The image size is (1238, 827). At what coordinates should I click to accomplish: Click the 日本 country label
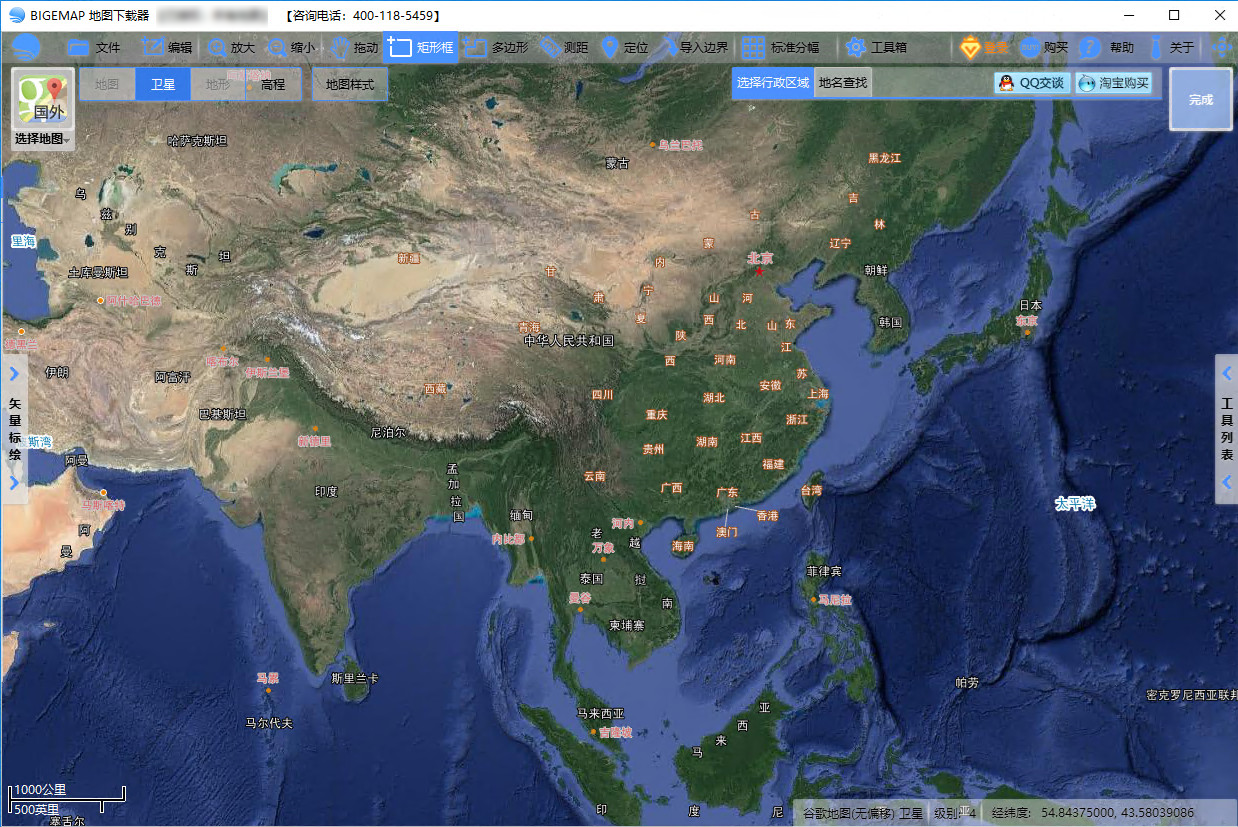click(x=1030, y=305)
